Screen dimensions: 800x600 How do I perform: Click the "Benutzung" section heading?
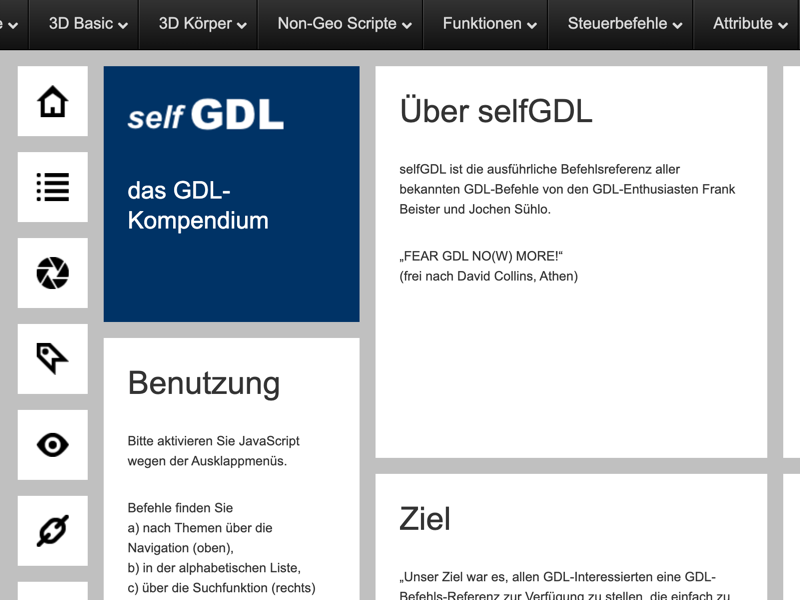(204, 383)
